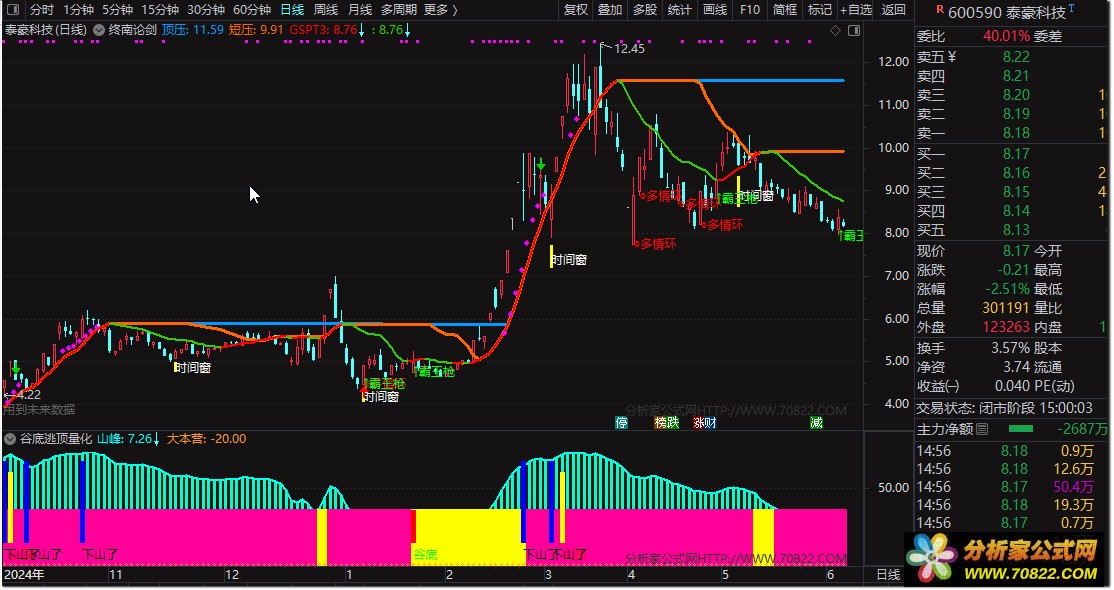Select 周线 weekly chart tab
This screenshot has height=590, width=1114.
(326, 10)
